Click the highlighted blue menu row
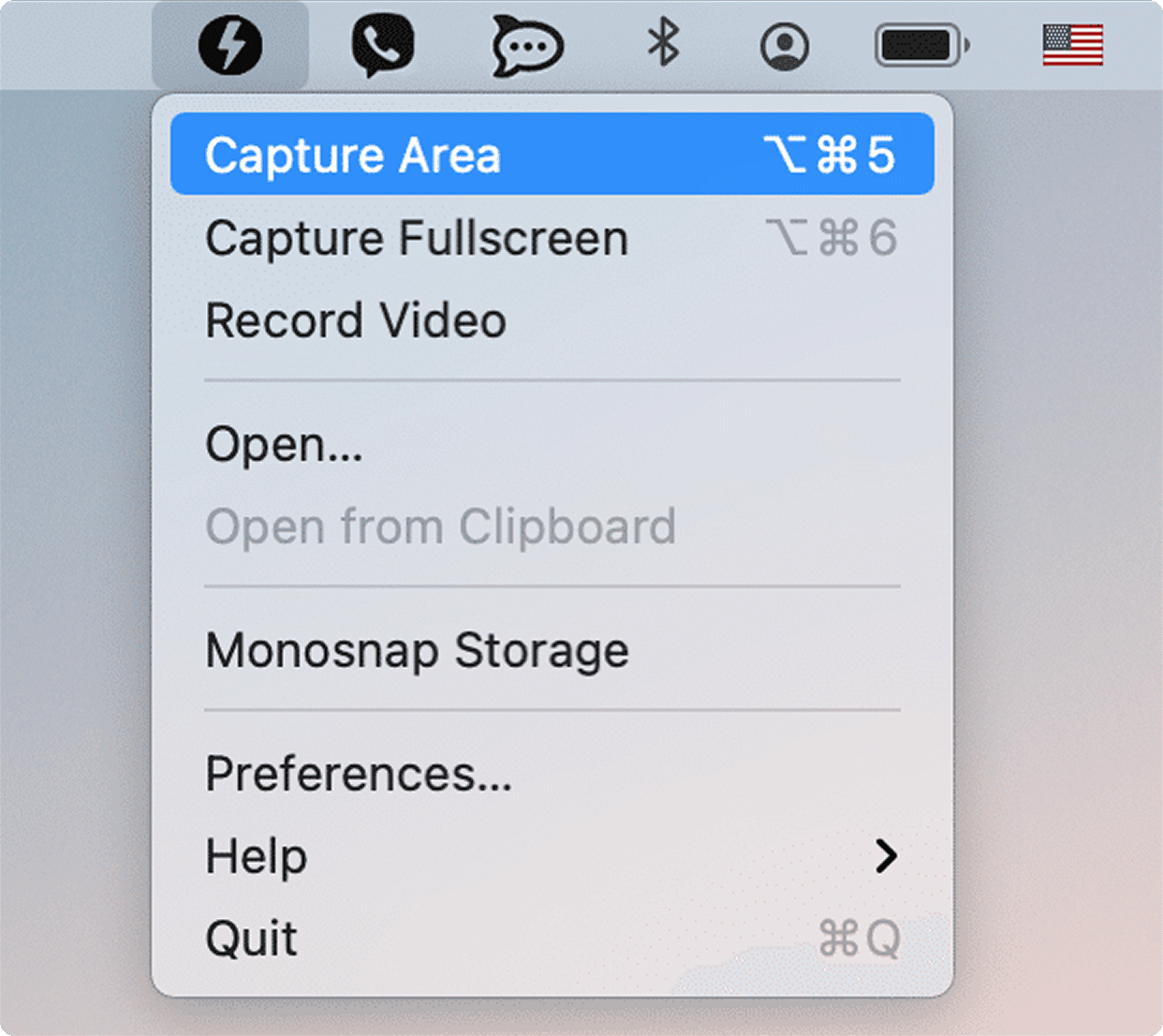The height and width of the screenshot is (1036, 1163). [552, 155]
